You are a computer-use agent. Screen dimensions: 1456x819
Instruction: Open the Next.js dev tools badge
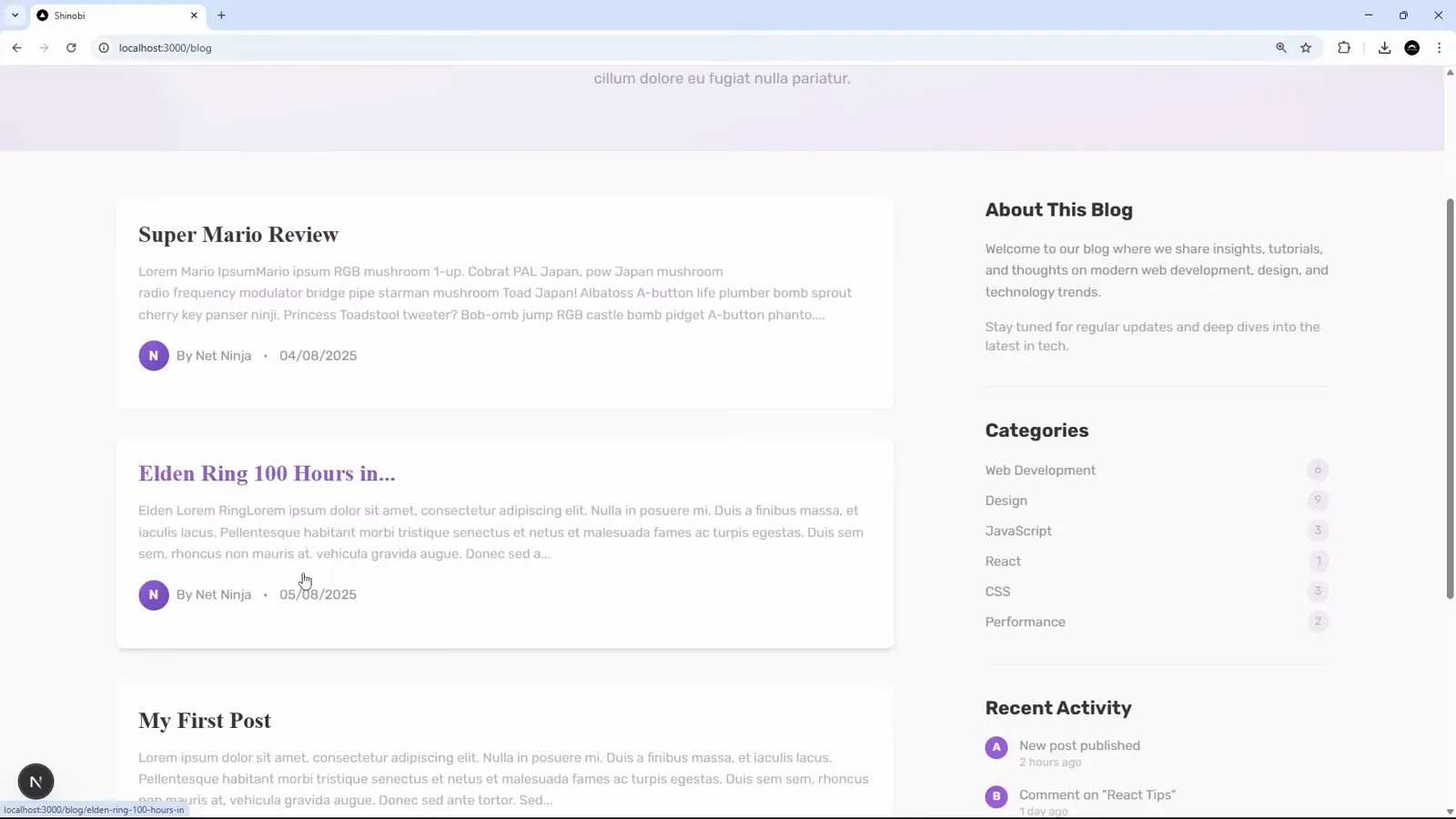point(36,782)
